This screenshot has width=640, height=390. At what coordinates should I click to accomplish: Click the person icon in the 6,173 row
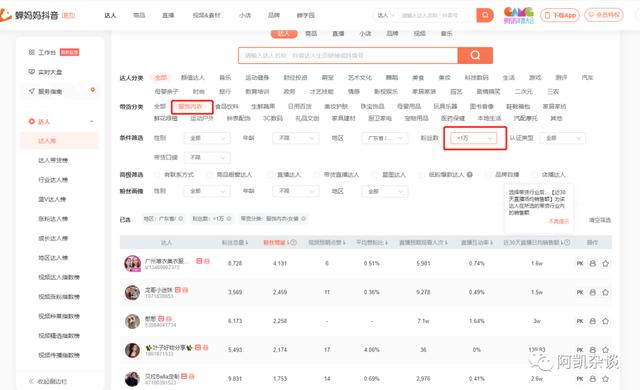[x=593, y=321]
